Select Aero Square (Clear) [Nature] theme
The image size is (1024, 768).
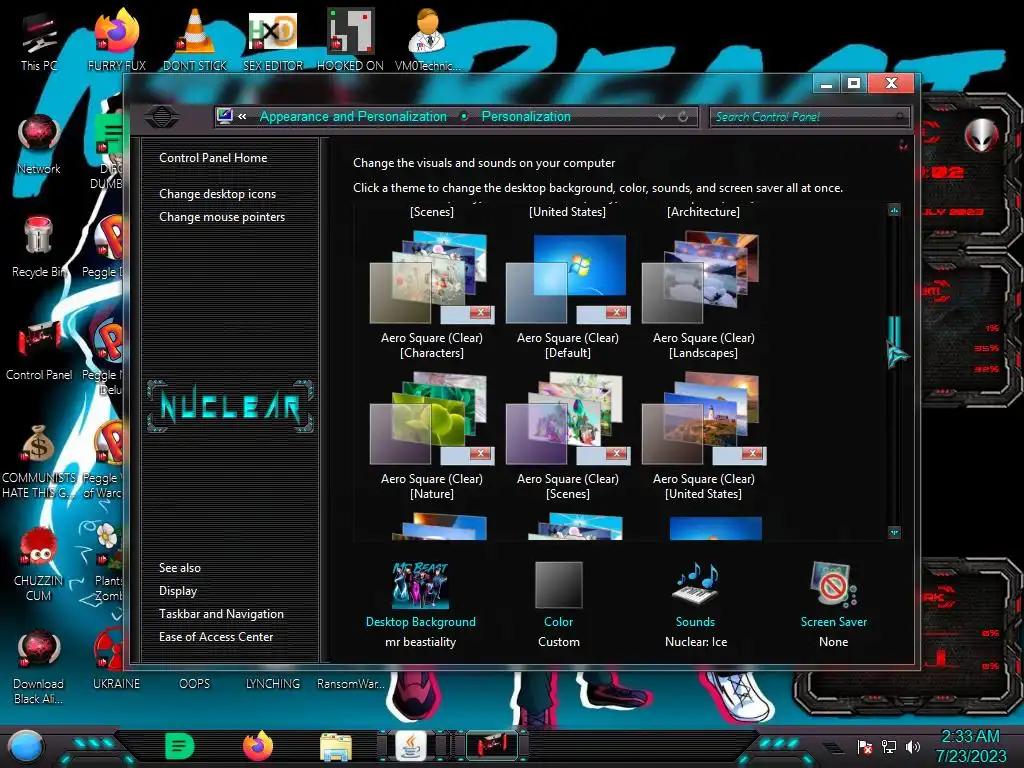[x=432, y=436]
